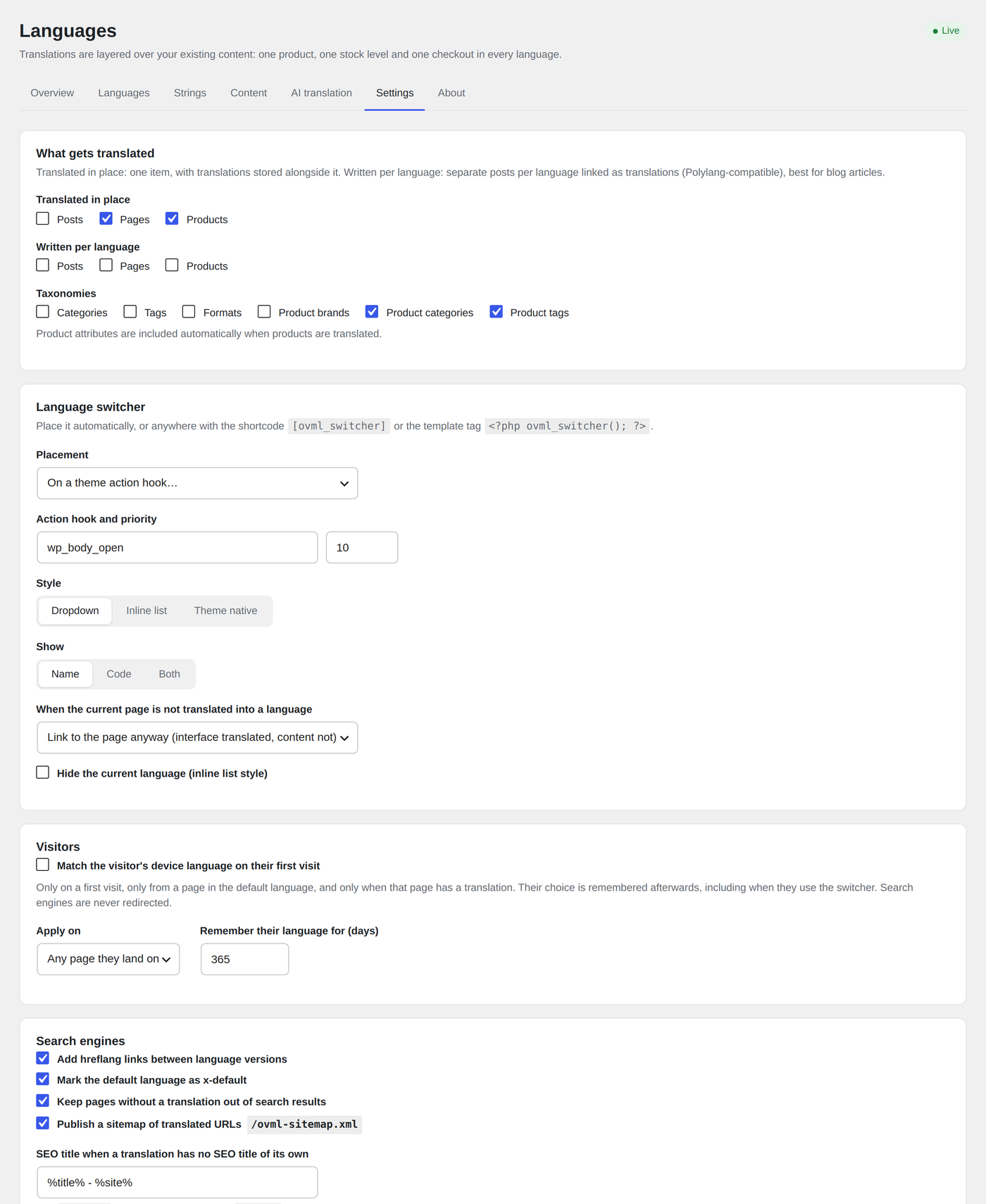
Task: Check Pages under Written per language
Action: [106, 265]
